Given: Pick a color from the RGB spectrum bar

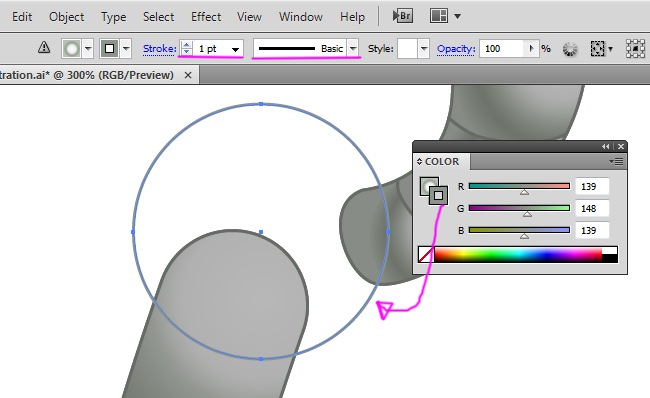Looking at the screenshot, I should point(518,255).
